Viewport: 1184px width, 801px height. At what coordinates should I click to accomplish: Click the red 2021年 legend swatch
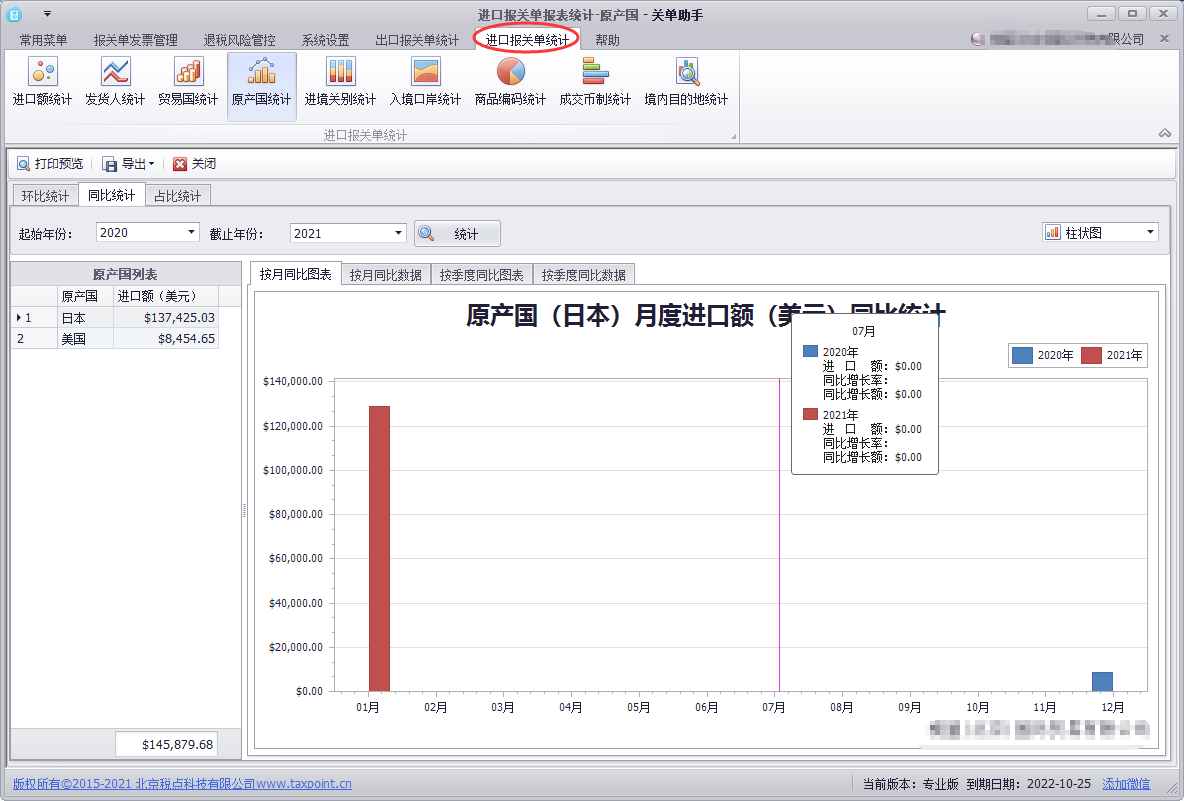point(1091,355)
